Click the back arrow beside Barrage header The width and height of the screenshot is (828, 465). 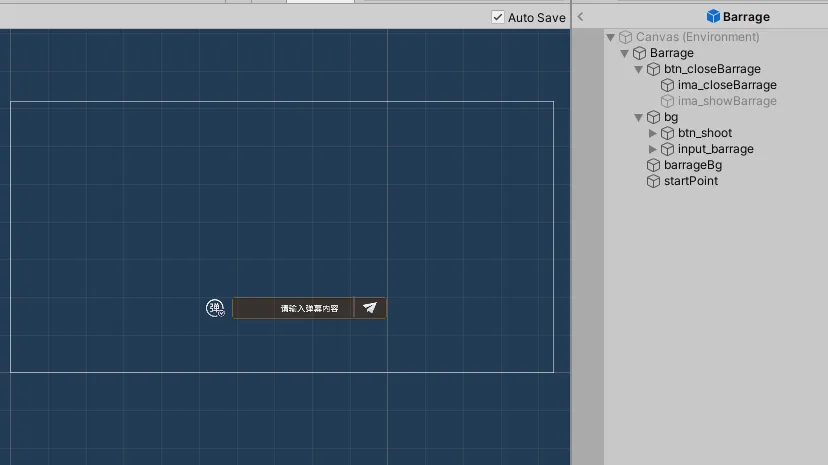pos(580,16)
